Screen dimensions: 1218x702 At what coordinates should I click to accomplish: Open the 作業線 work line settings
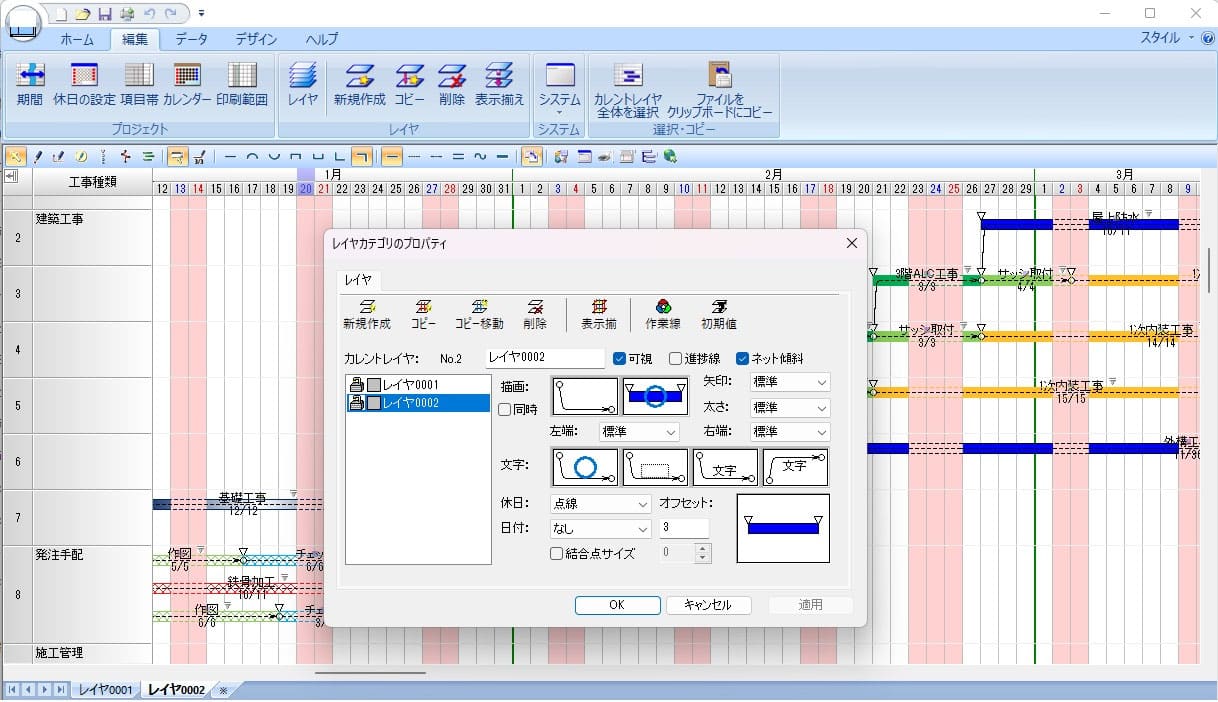click(663, 314)
